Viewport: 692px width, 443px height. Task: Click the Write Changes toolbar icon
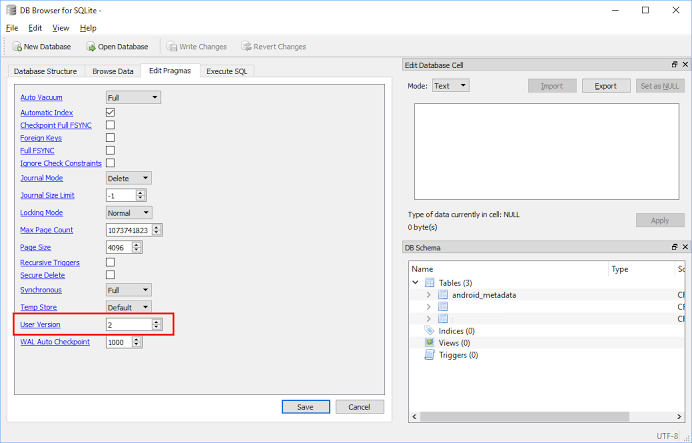click(171, 46)
